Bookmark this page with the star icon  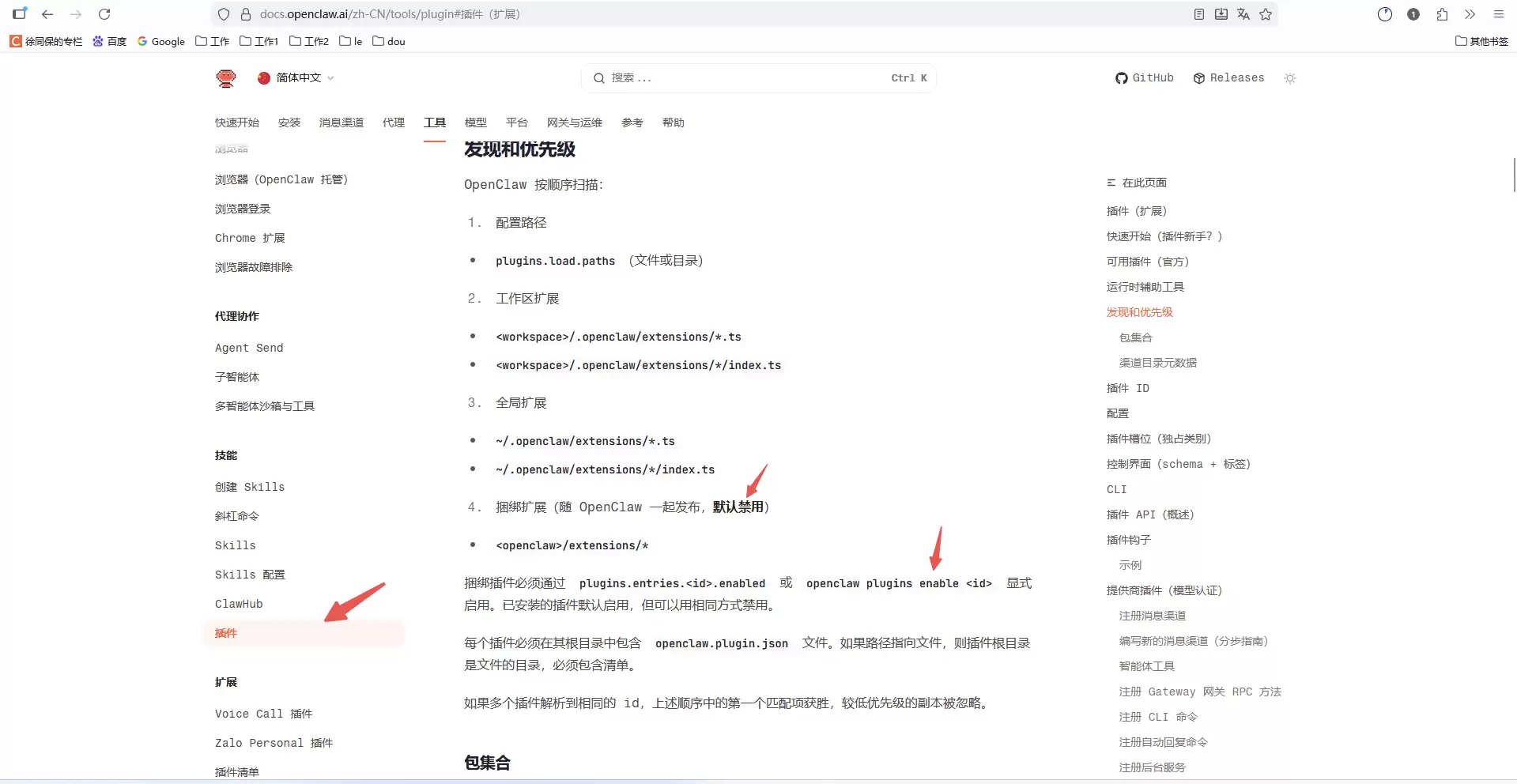1266,14
